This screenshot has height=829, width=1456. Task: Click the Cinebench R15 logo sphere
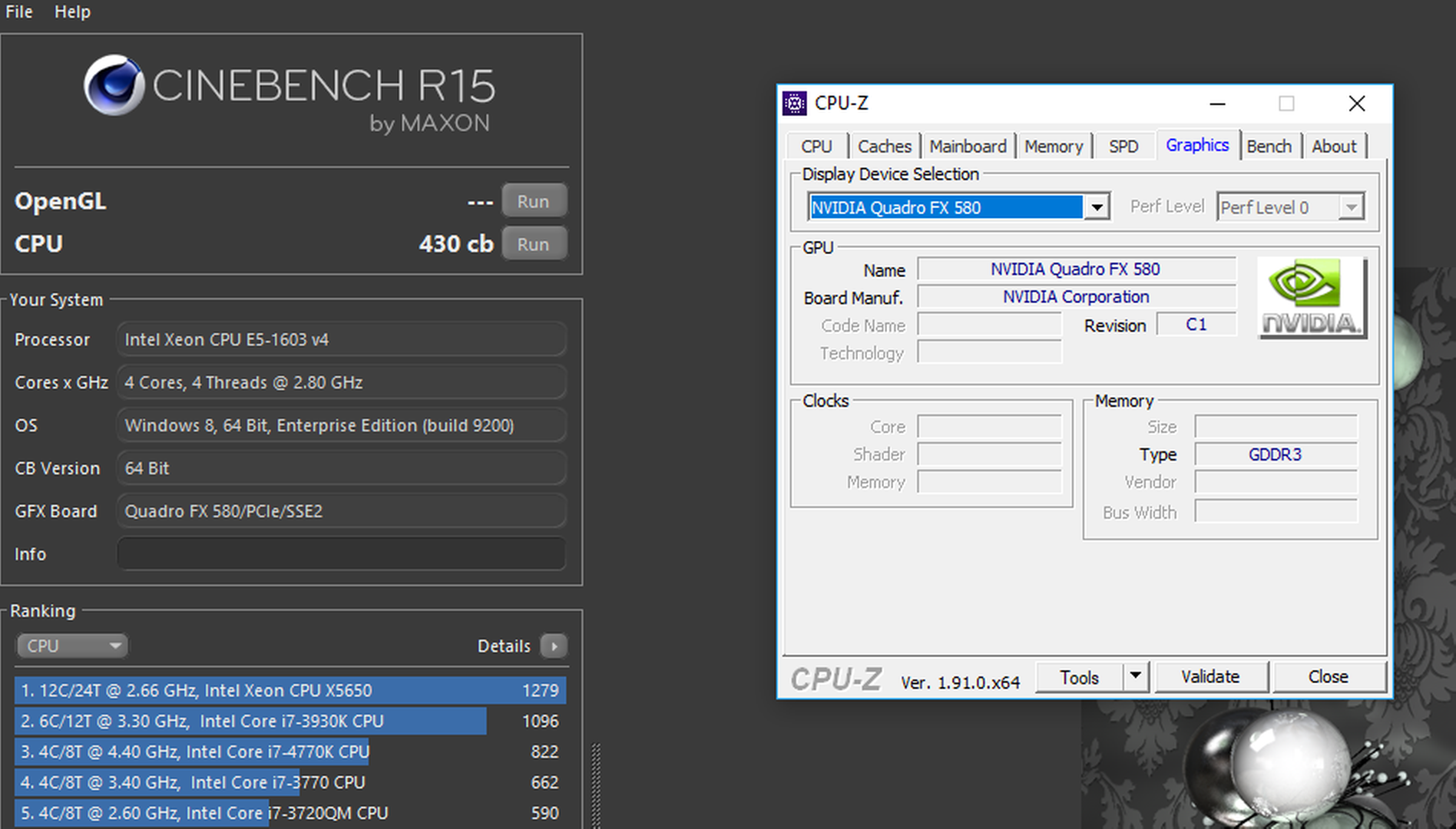pos(114,84)
